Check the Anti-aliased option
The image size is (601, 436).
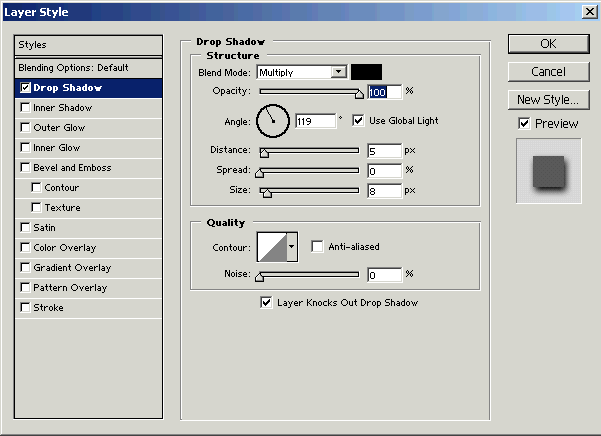(x=317, y=246)
